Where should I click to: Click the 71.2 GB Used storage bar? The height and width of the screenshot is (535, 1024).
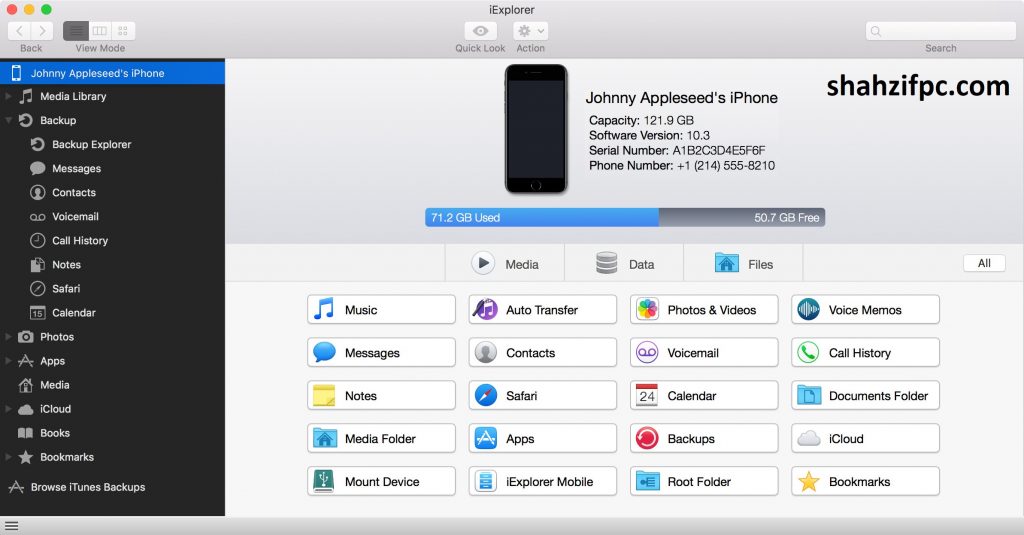(541, 217)
